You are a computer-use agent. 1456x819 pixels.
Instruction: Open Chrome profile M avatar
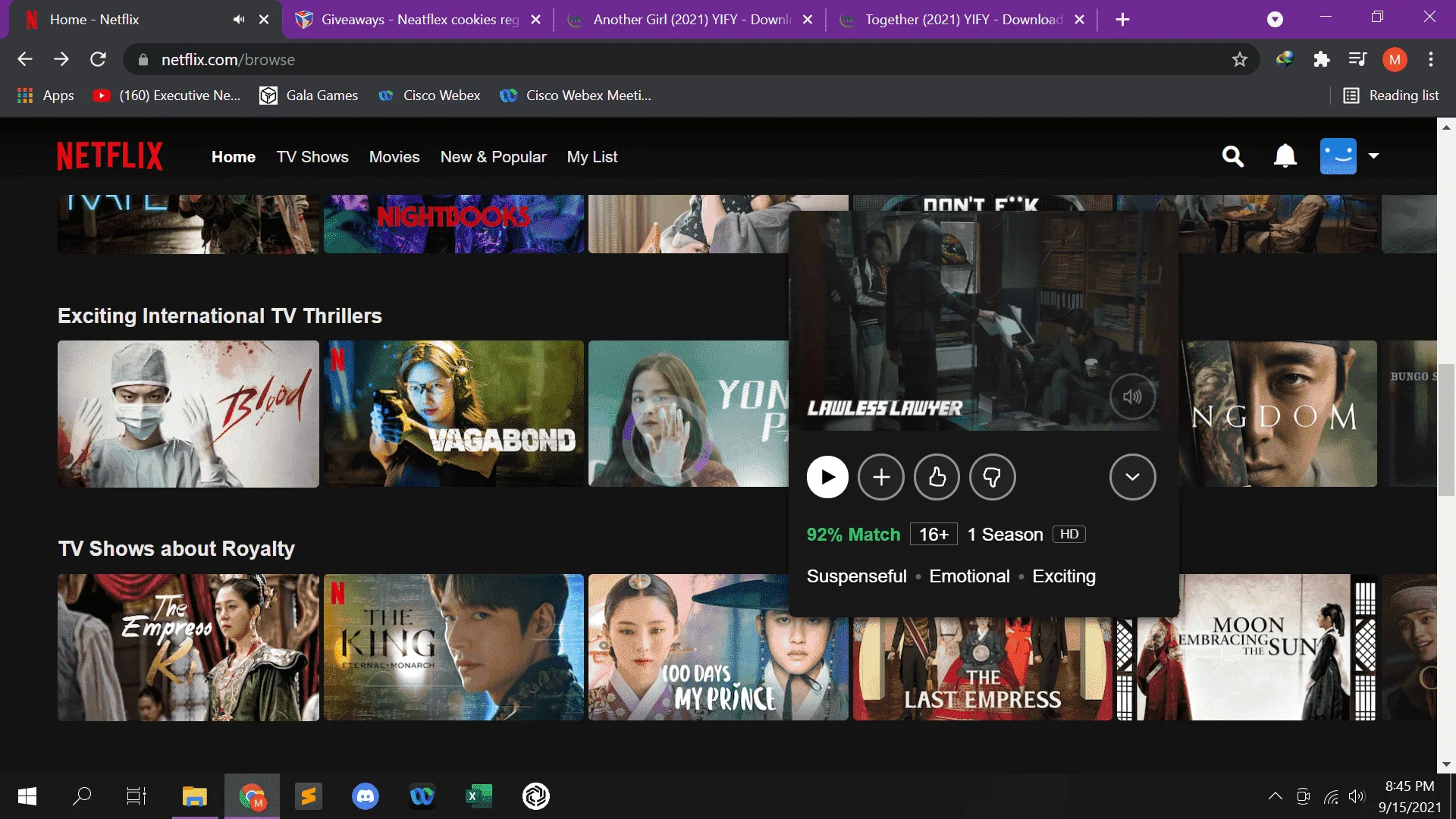[x=1395, y=59]
